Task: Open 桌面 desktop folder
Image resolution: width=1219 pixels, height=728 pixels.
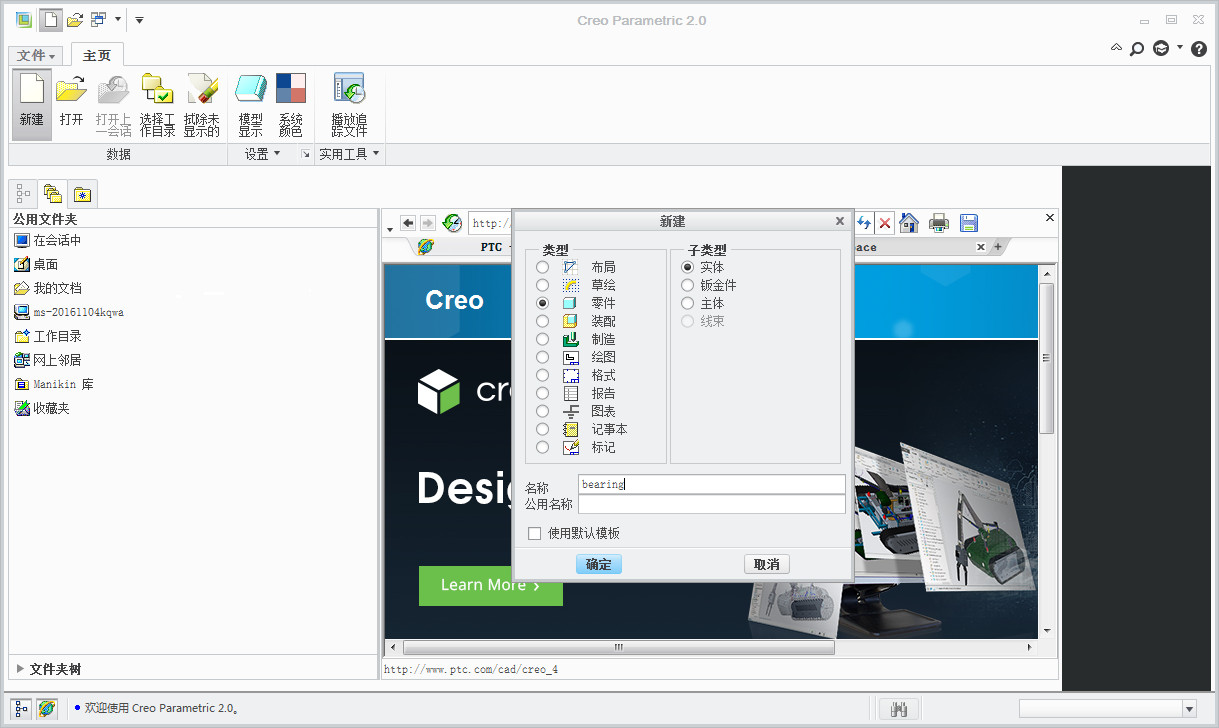Action: [37, 264]
